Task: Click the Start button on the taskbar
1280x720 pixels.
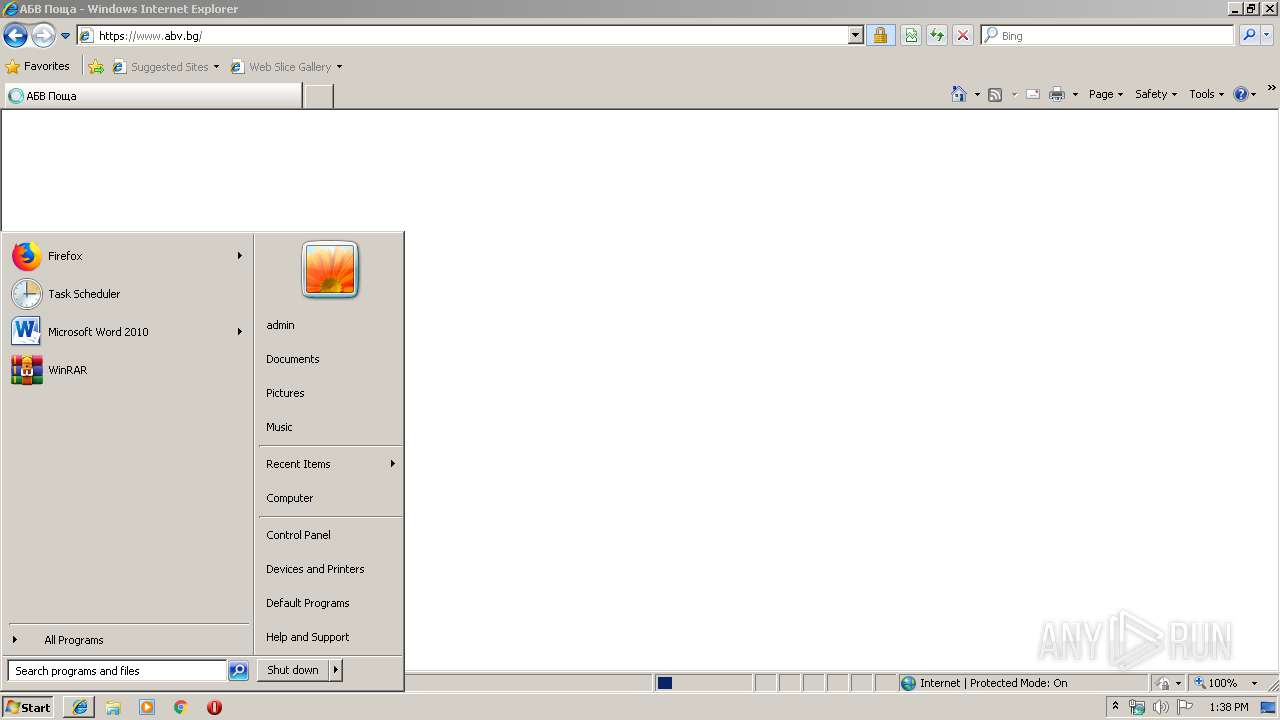Action: tap(28, 707)
